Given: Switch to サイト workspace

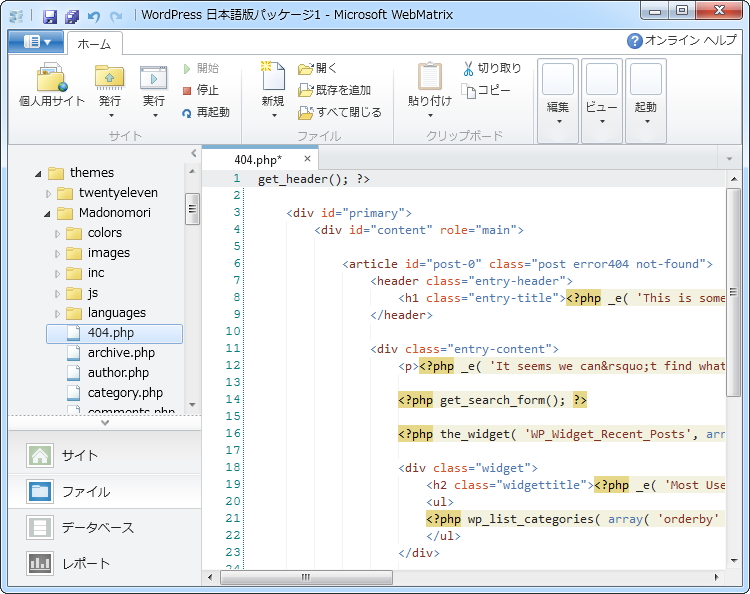Looking at the screenshot, I should pyautogui.click(x=105, y=455).
